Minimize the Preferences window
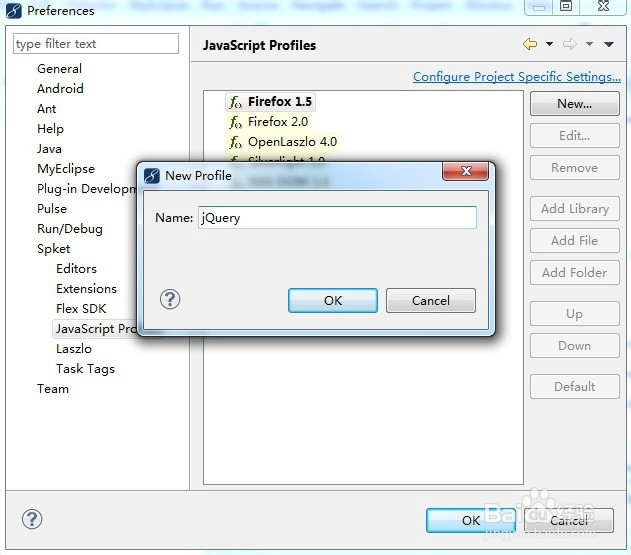 point(539,7)
